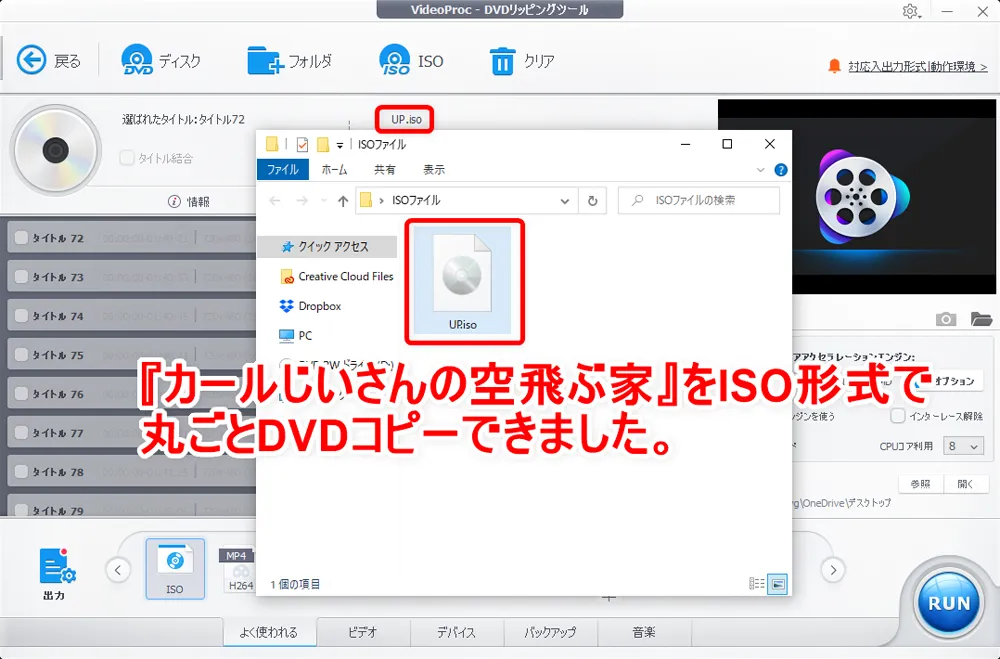Image resolution: width=1000 pixels, height=659 pixels.
Task: Switch to the デバイス tab
Action: (x=456, y=632)
